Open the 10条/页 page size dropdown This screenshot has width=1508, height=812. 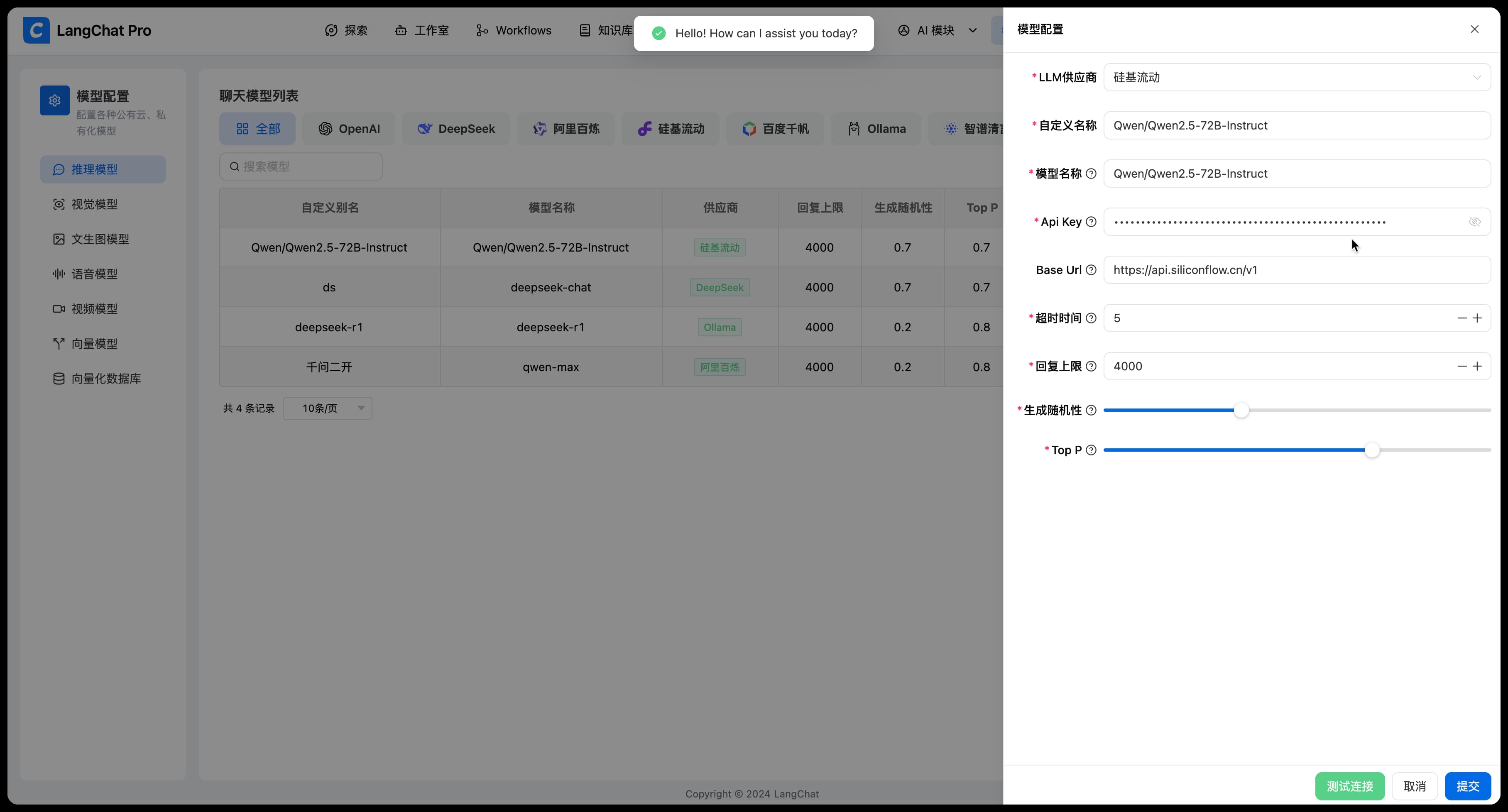(x=327, y=408)
